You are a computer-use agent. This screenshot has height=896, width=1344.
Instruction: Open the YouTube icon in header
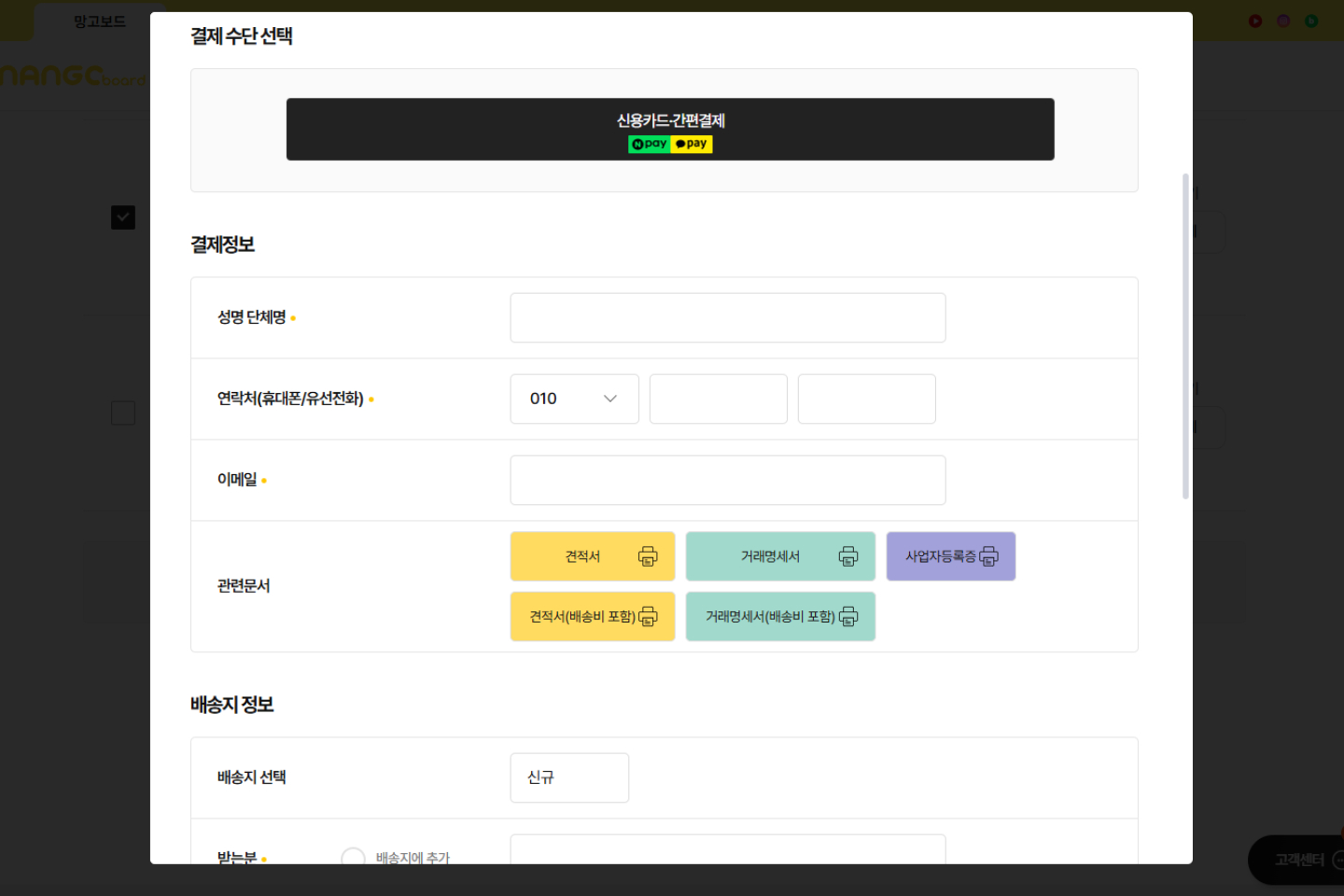click(x=1255, y=21)
